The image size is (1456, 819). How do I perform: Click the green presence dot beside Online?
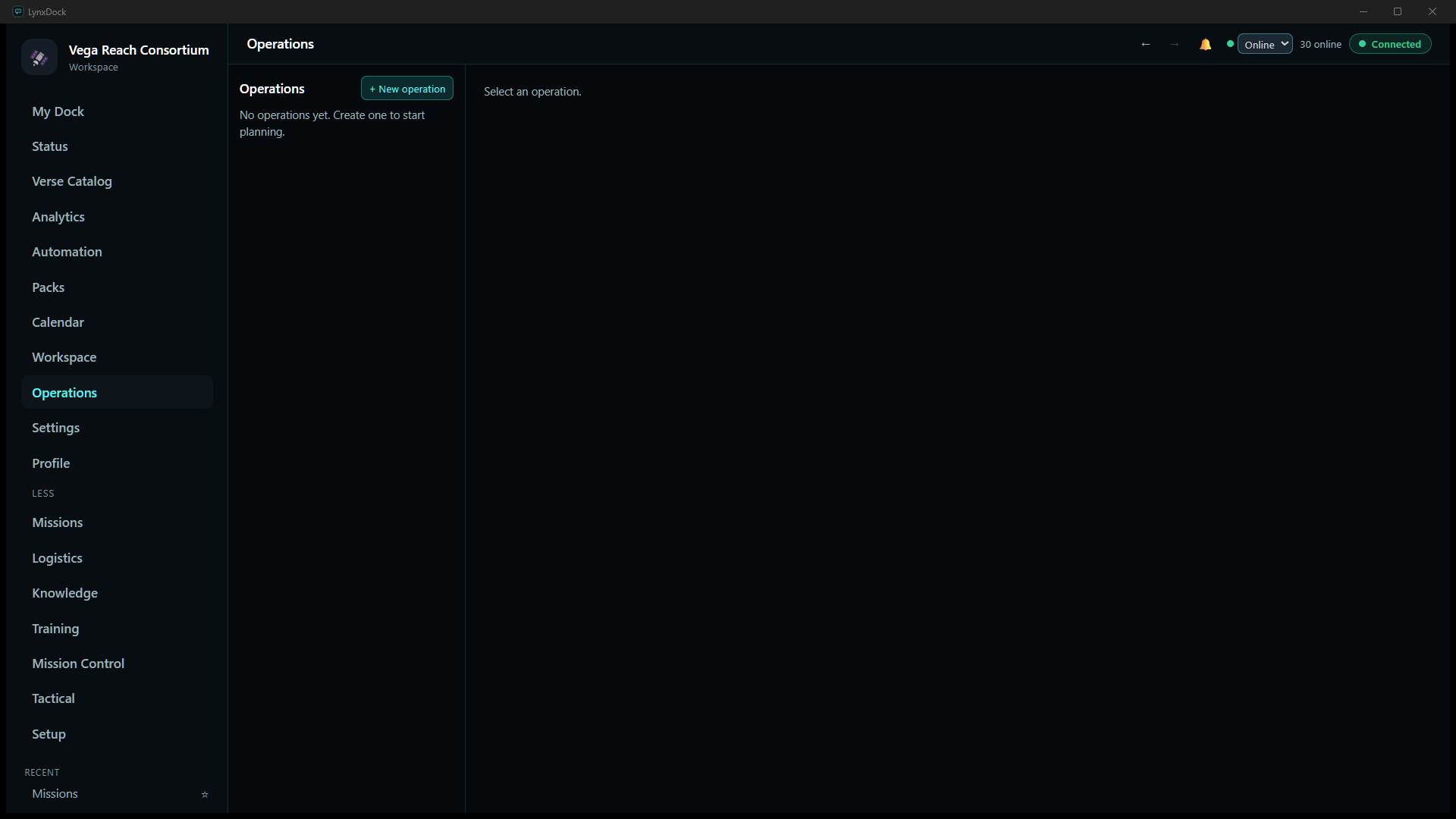[1230, 44]
